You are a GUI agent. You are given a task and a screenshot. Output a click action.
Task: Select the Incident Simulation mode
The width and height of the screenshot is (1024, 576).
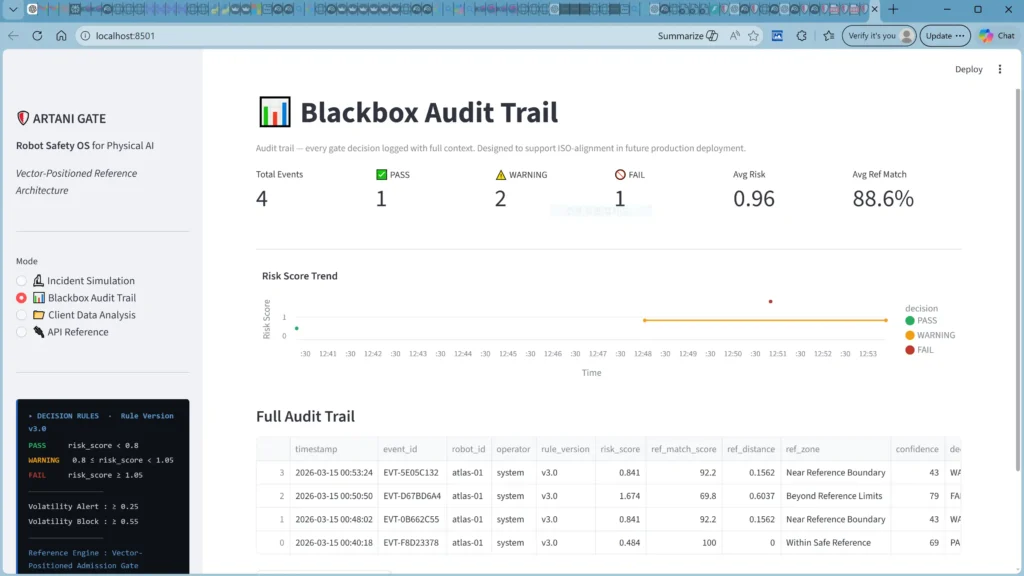click(22, 281)
